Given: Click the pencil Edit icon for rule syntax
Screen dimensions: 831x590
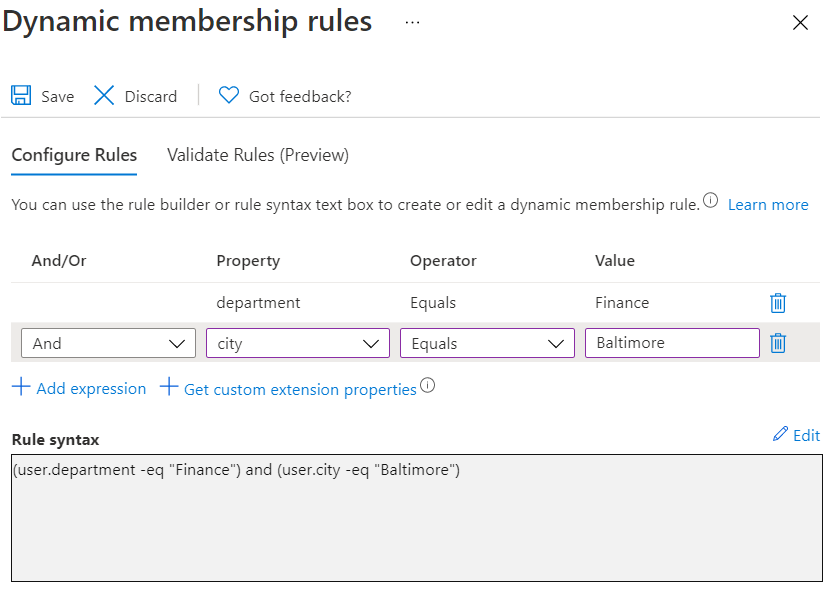Looking at the screenshot, I should coord(780,434).
